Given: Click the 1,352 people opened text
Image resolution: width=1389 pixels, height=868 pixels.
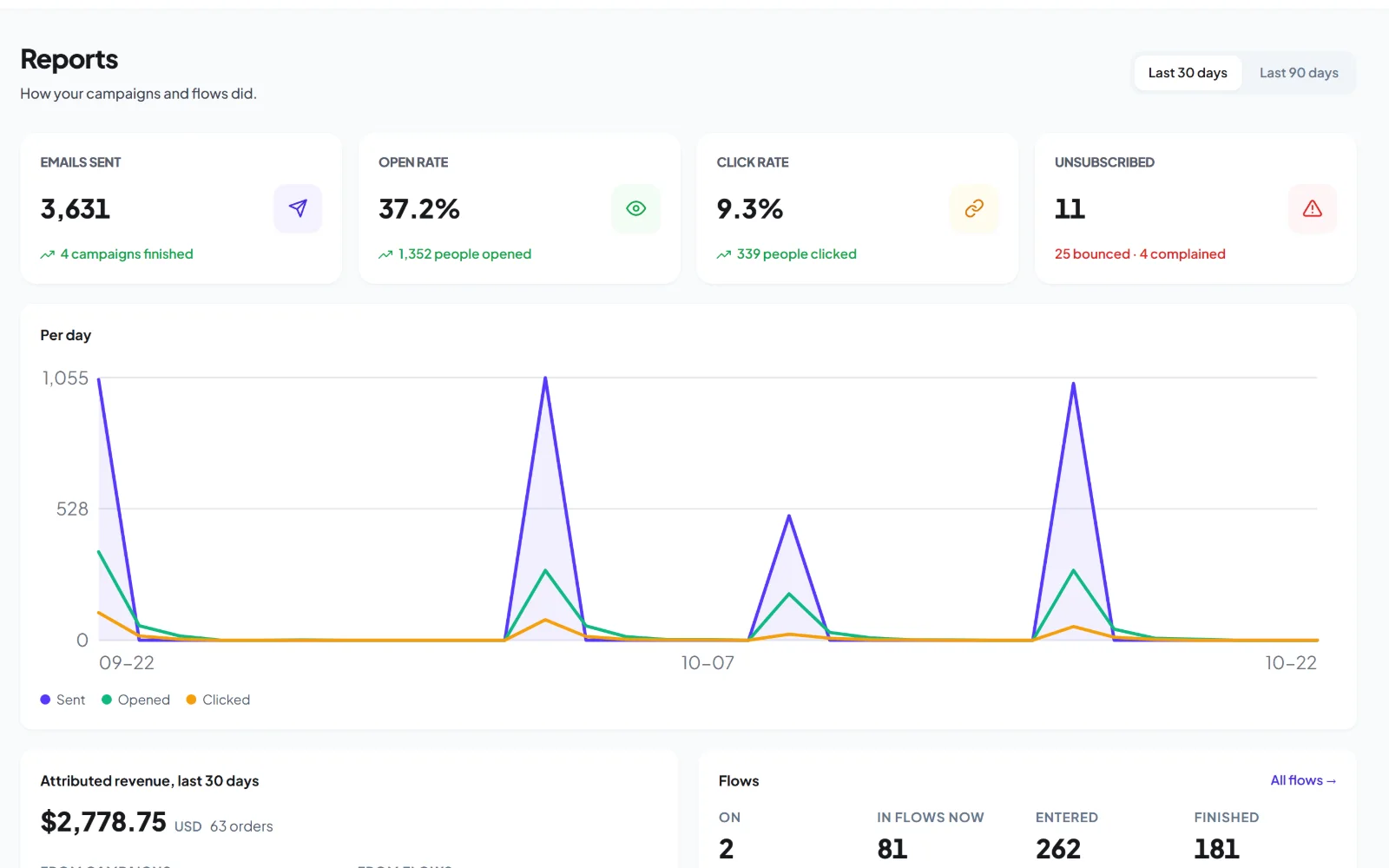Looking at the screenshot, I should [x=464, y=254].
